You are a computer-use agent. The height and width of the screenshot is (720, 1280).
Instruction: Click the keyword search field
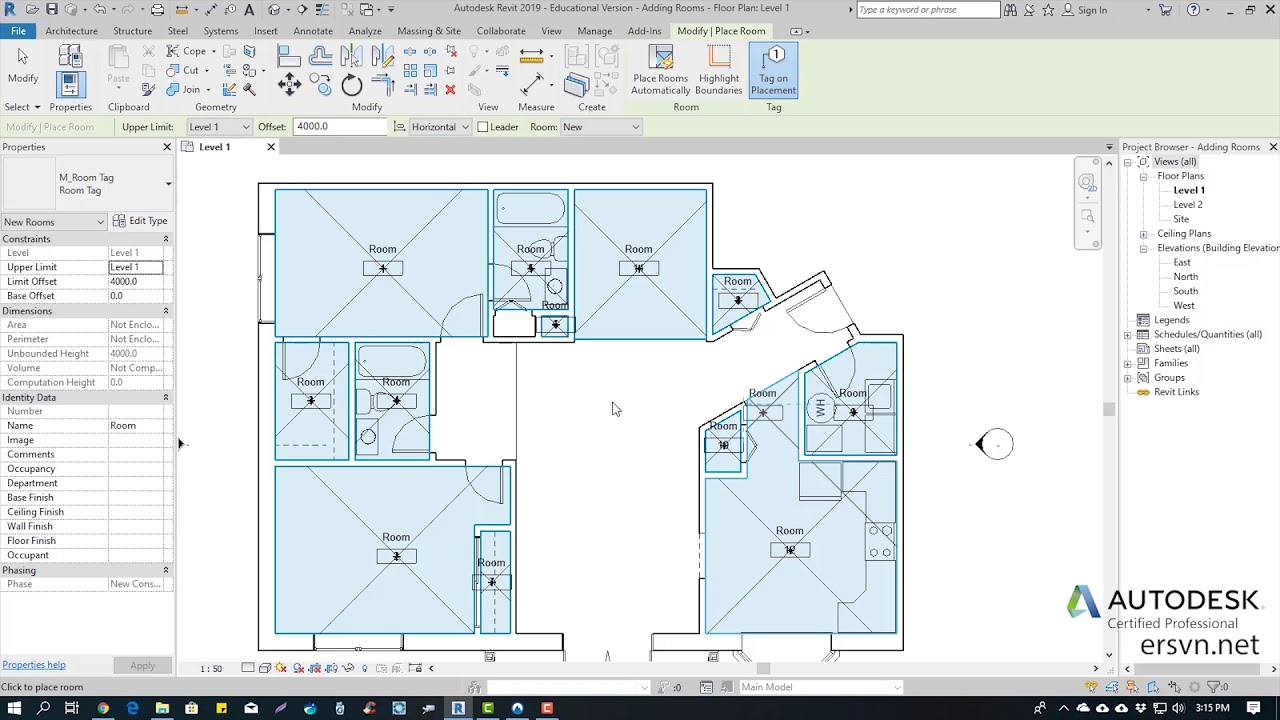927,10
